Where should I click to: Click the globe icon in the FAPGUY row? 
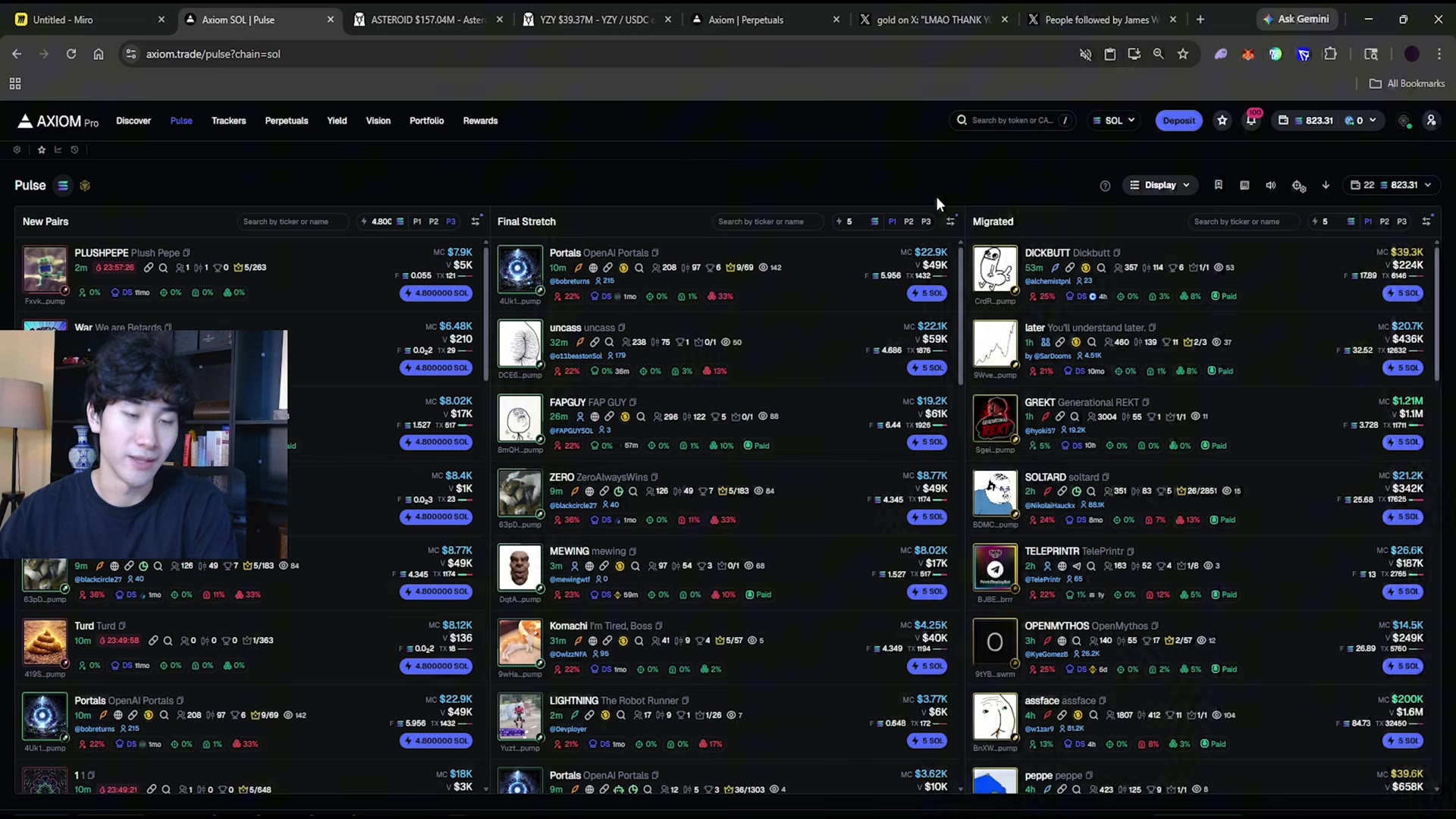coord(595,417)
